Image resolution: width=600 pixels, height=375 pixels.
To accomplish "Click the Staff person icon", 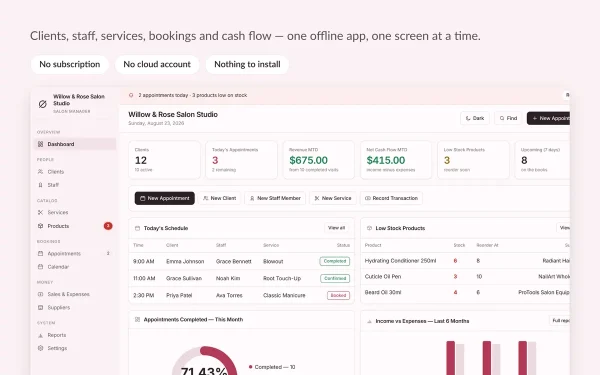I will (41, 185).
